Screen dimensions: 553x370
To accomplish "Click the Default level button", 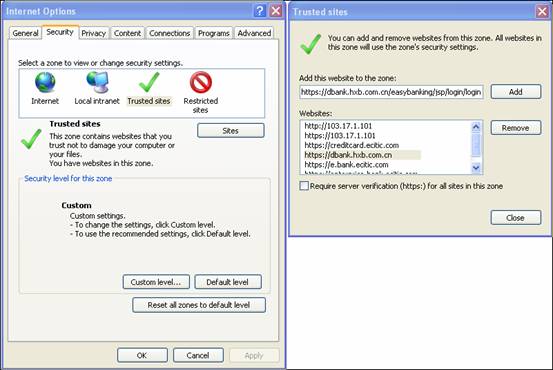I will click(228, 282).
